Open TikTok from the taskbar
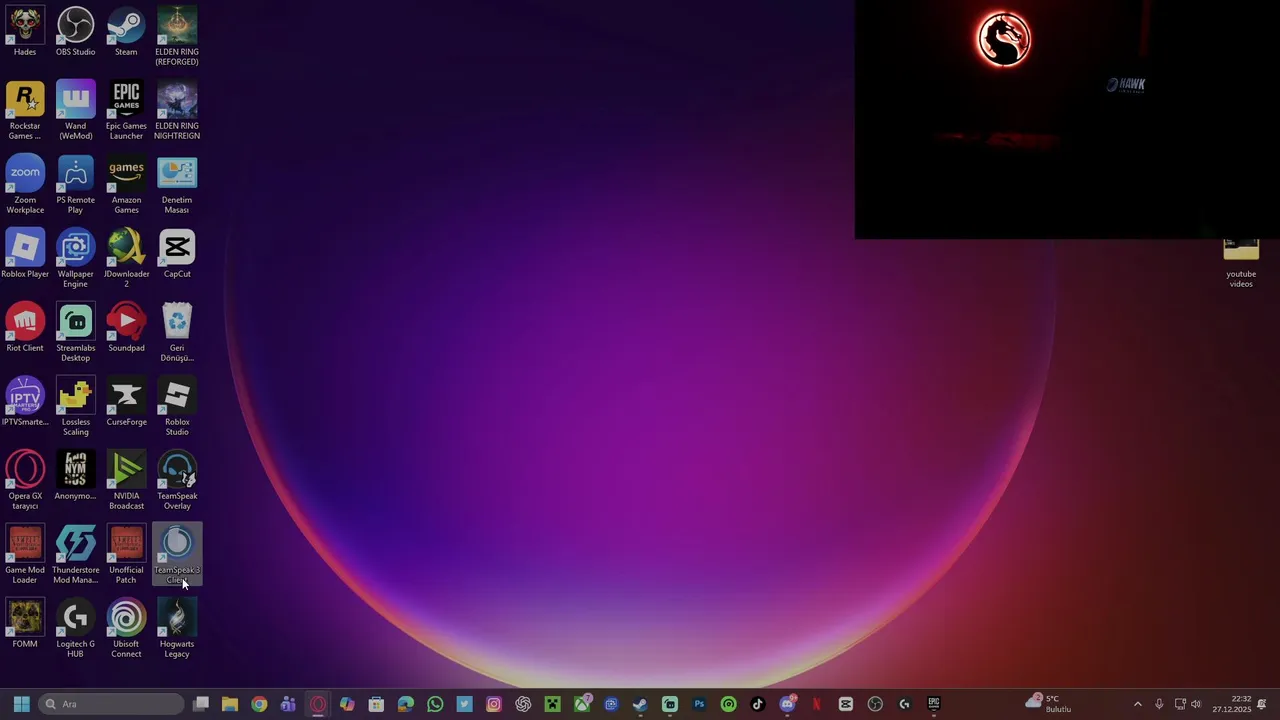Viewport: 1280px width, 720px height. point(758,704)
